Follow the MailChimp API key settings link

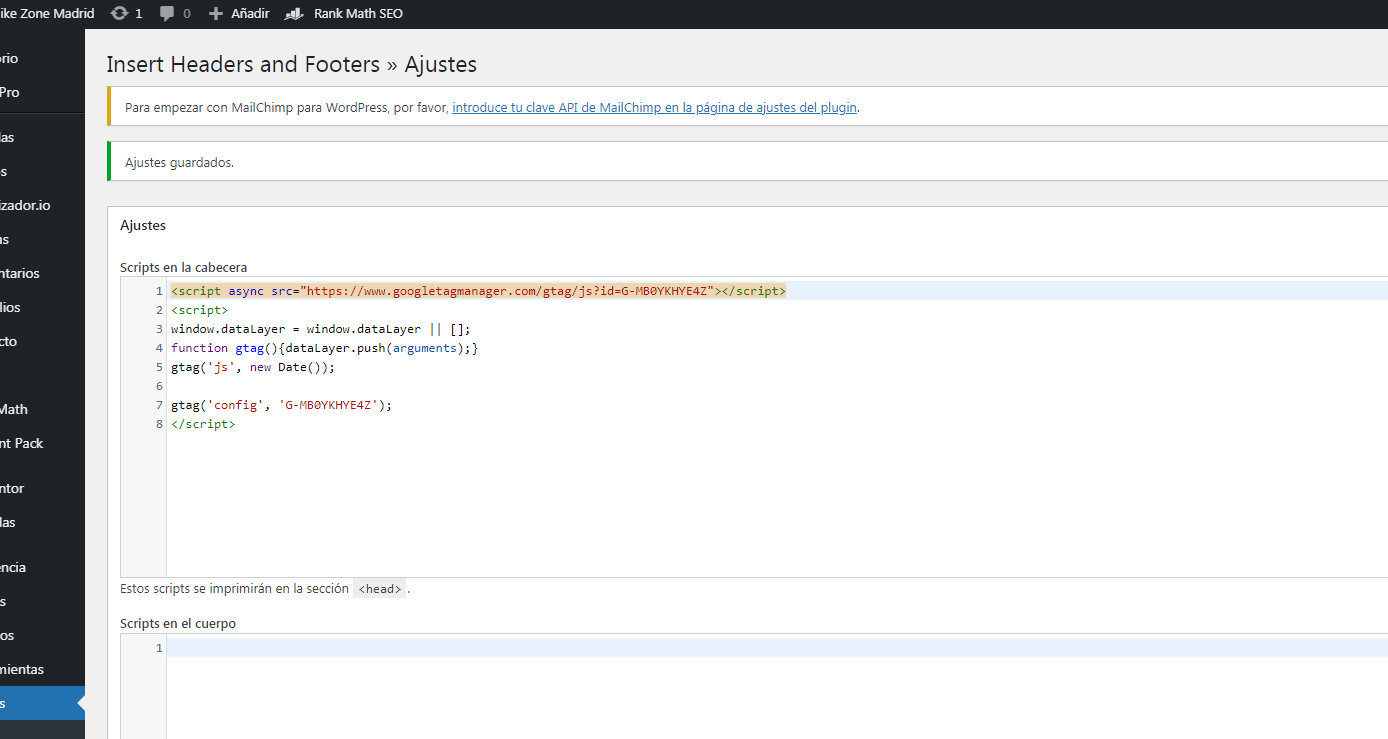click(655, 107)
